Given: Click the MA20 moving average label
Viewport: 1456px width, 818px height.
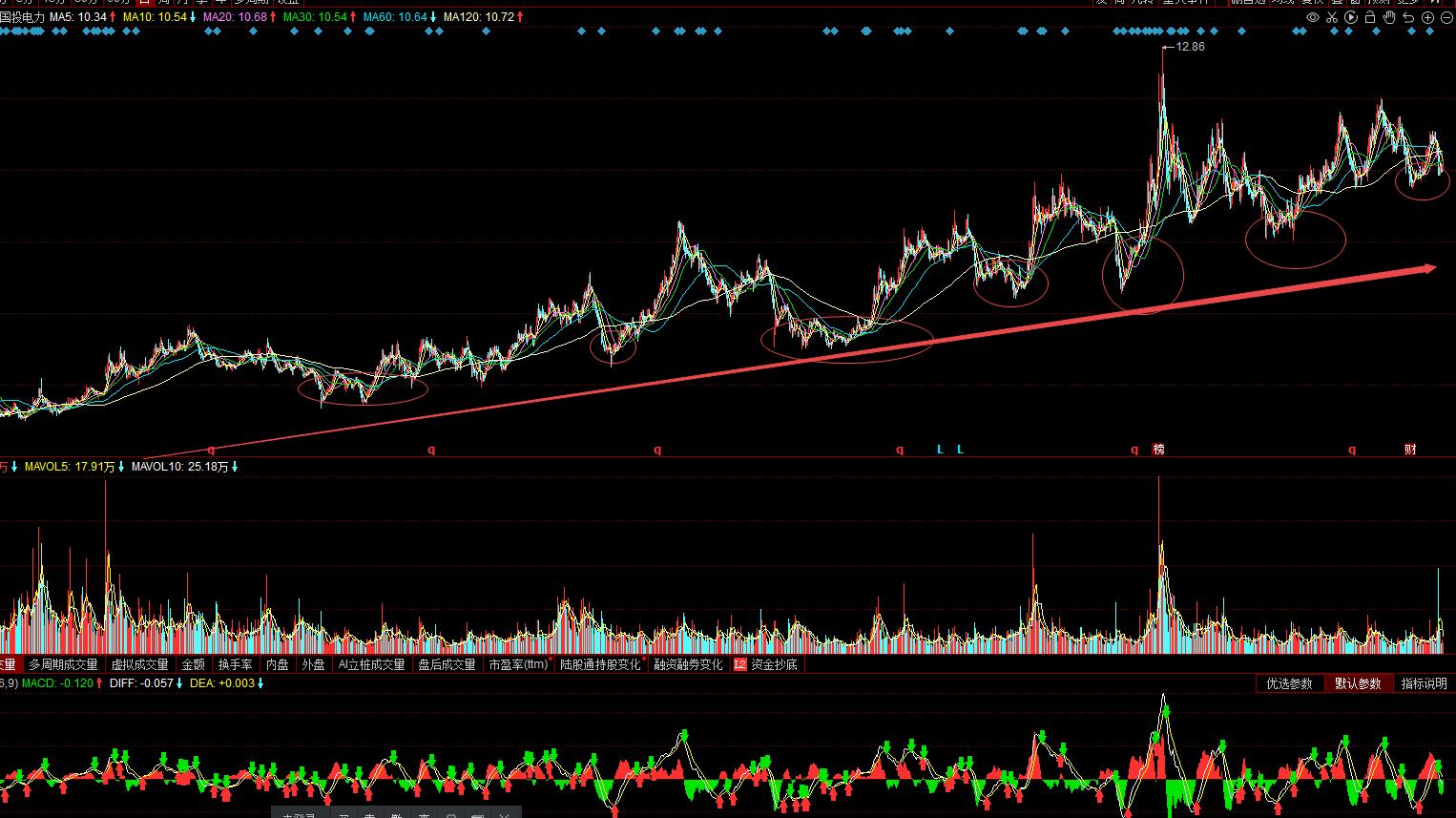Looking at the screenshot, I should (x=238, y=17).
